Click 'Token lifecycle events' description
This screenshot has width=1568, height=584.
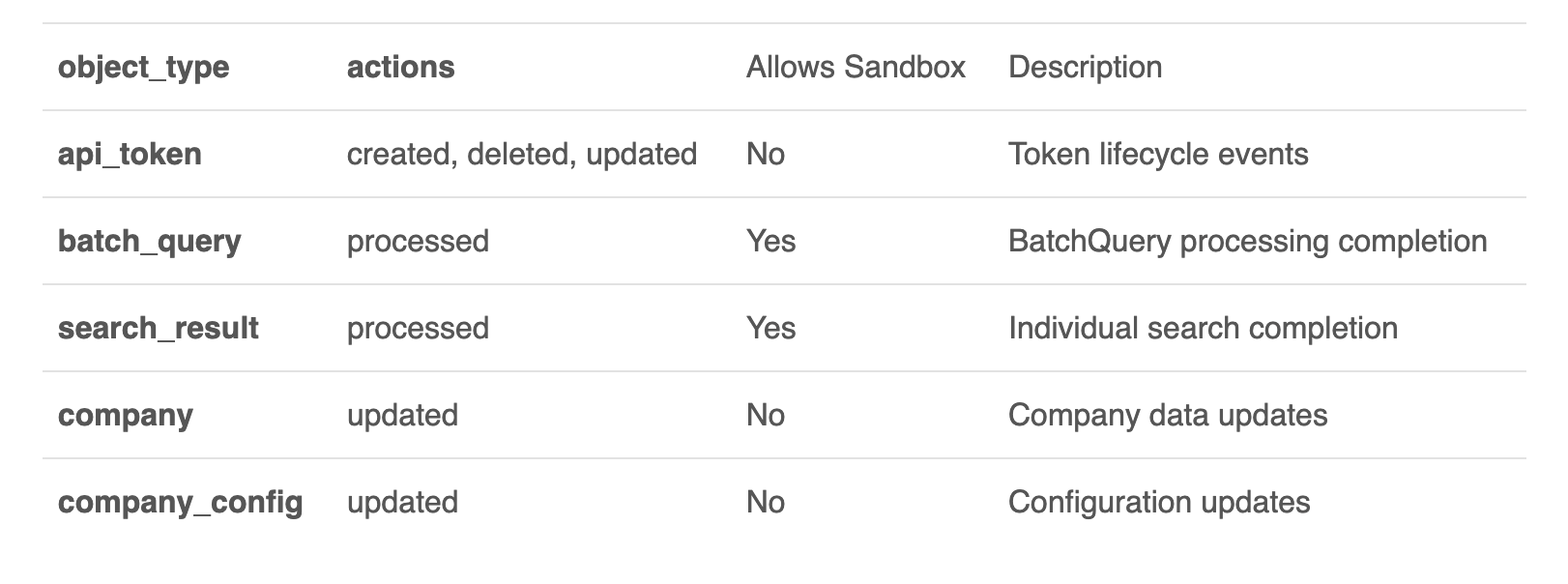[1158, 155]
